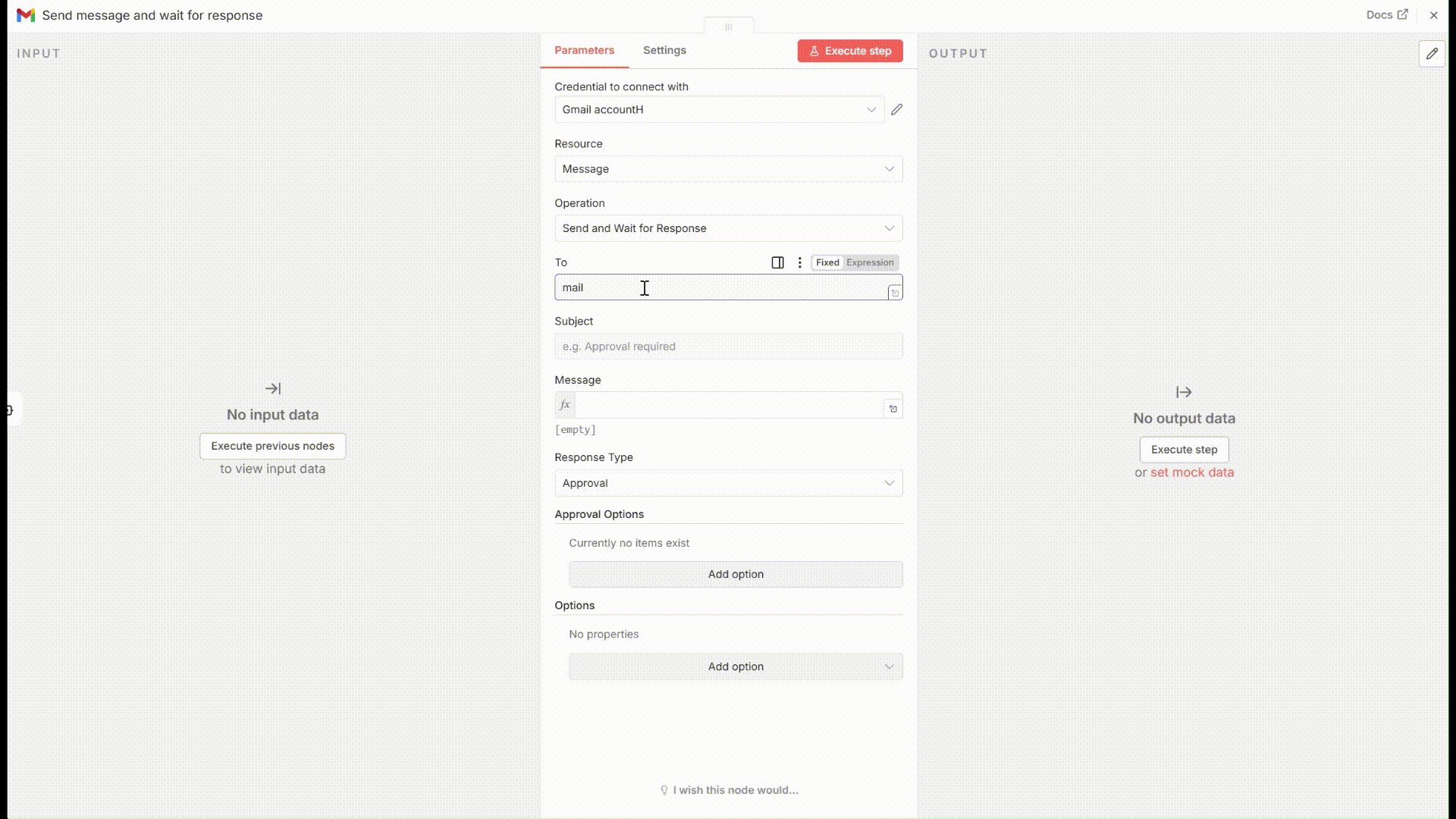Viewport: 1456px width, 819px height.
Task: Click Execute previous nodes button
Action: 272,446
